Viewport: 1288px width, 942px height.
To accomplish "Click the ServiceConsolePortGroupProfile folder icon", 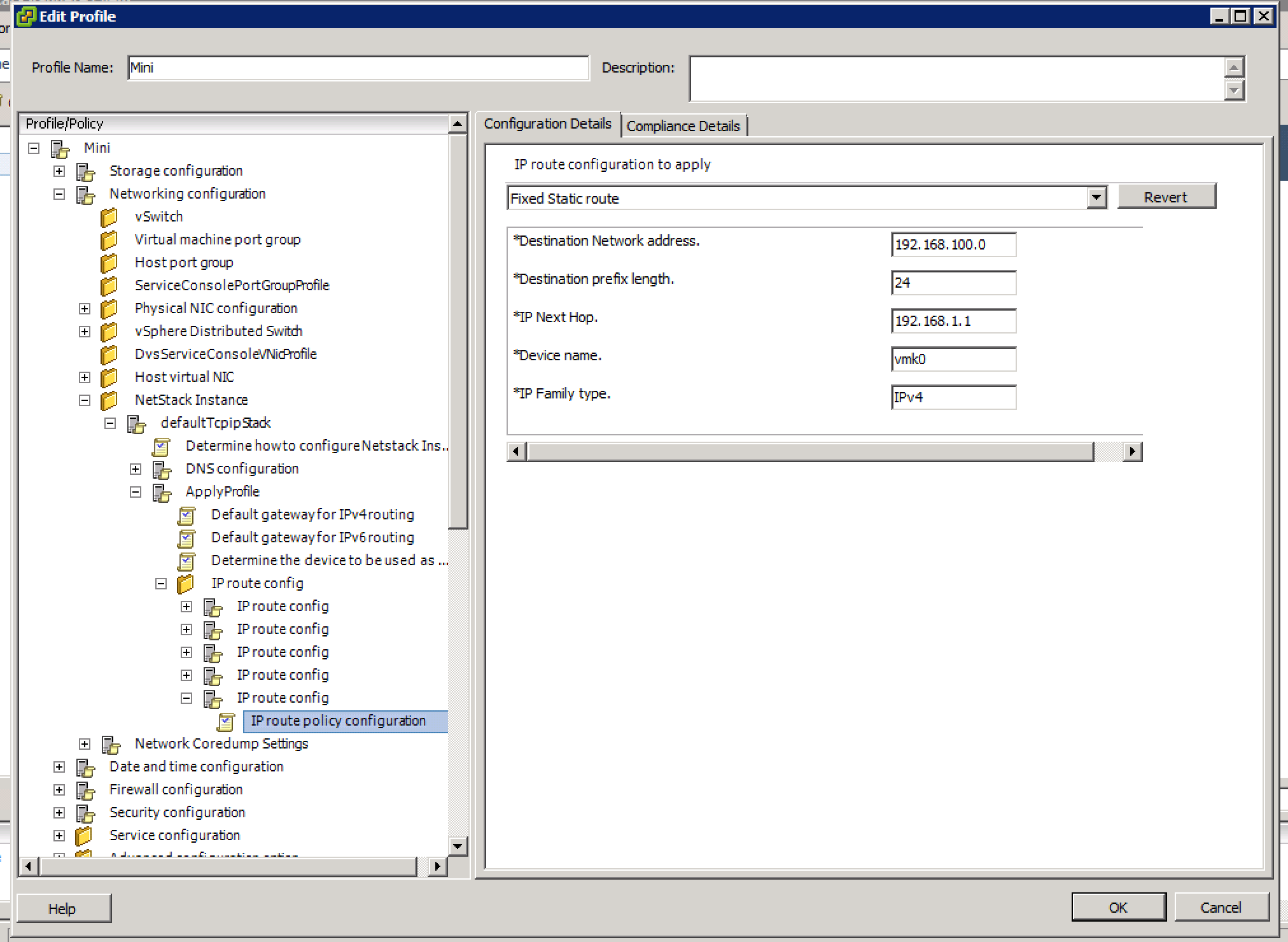I will click(x=109, y=285).
